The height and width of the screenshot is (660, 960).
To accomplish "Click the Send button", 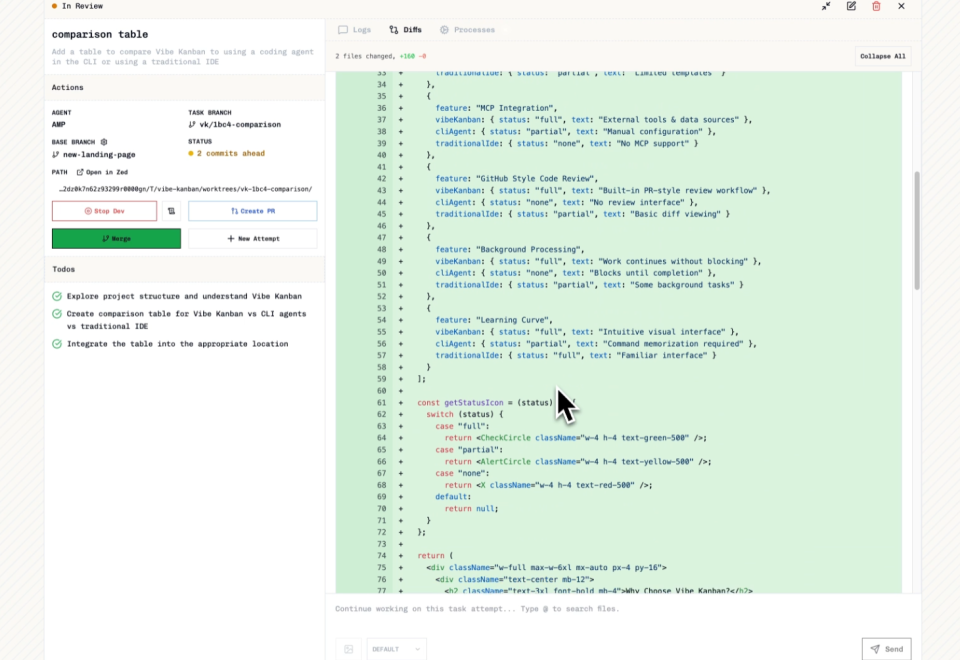I will pyautogui.click(x=887, y=649).
